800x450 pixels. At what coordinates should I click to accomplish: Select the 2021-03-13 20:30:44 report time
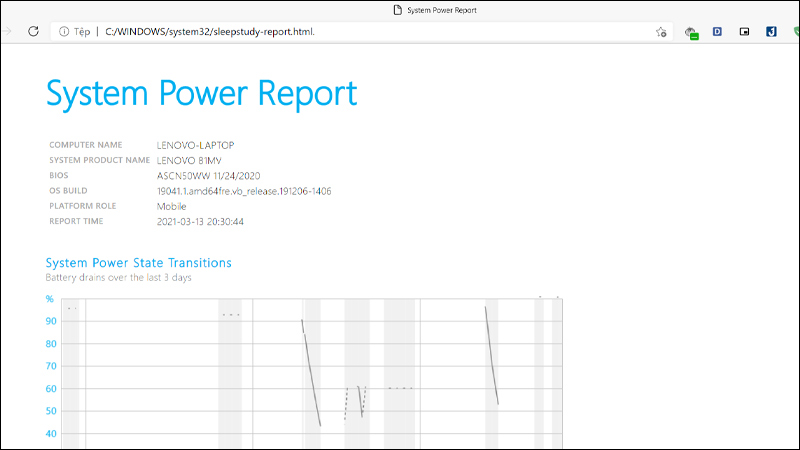click(200, 222)
